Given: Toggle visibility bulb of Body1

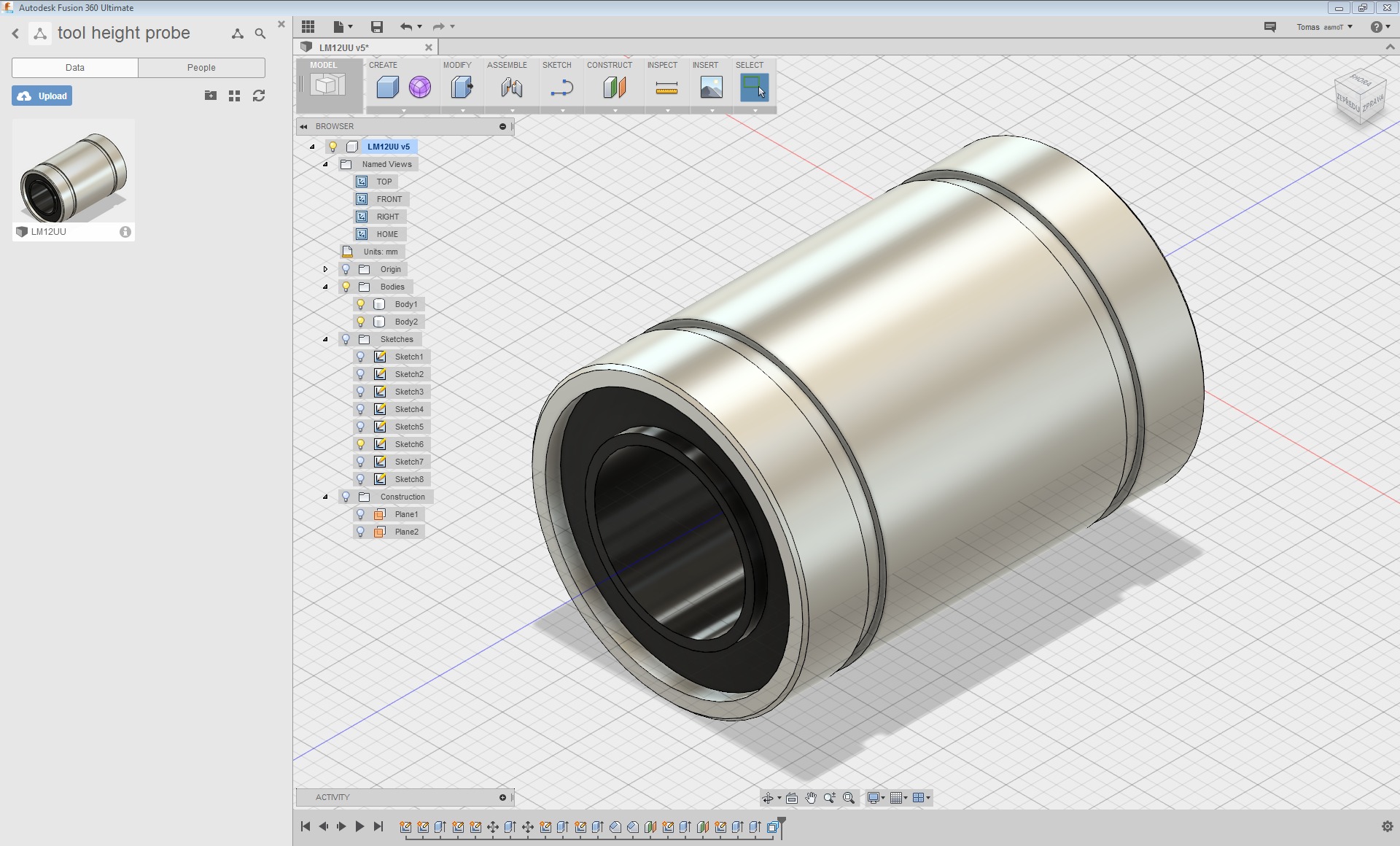Looking at the screenshot, I should (x=360, y=304).
